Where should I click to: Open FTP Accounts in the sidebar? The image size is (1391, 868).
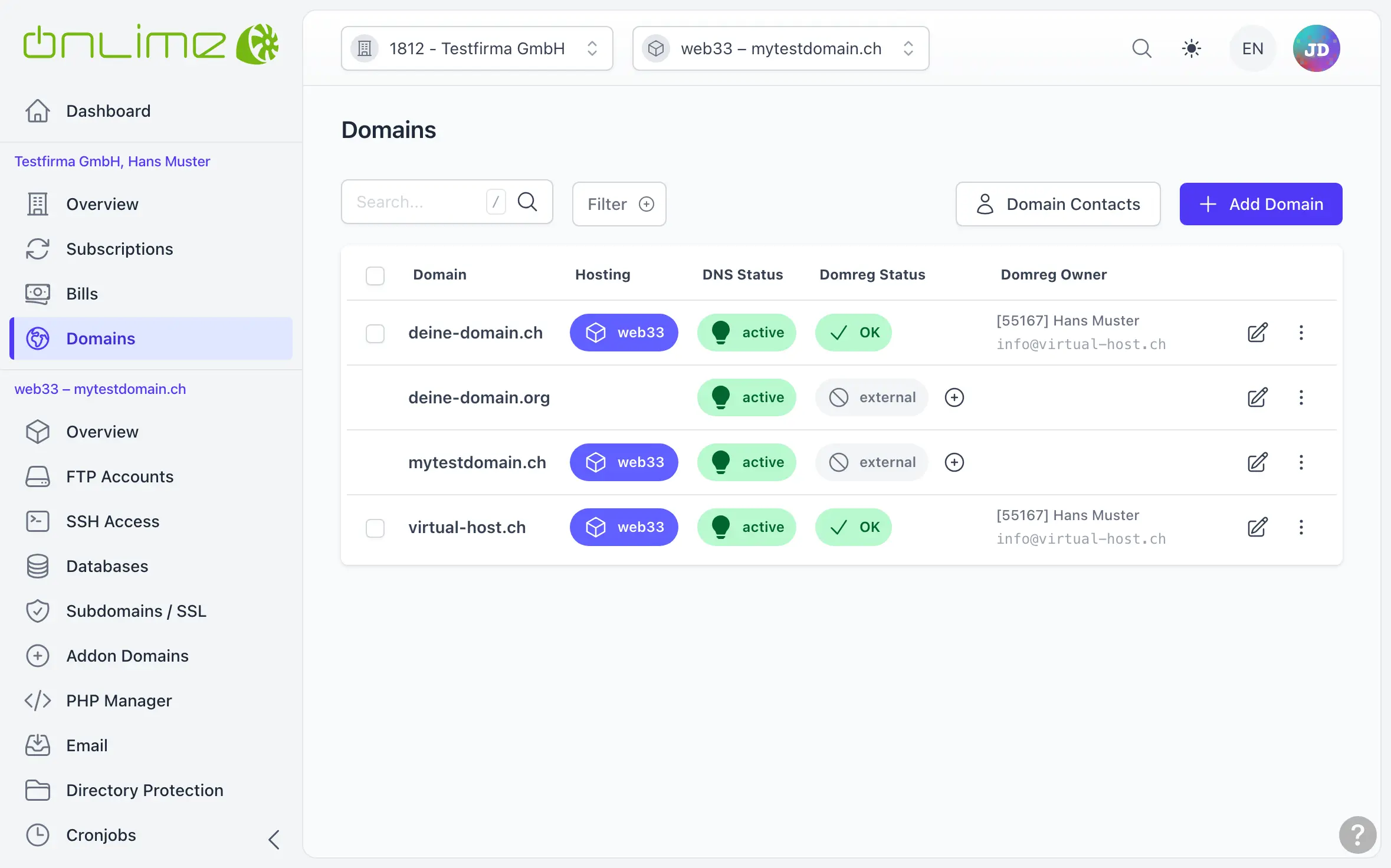(x=151, y=476)
